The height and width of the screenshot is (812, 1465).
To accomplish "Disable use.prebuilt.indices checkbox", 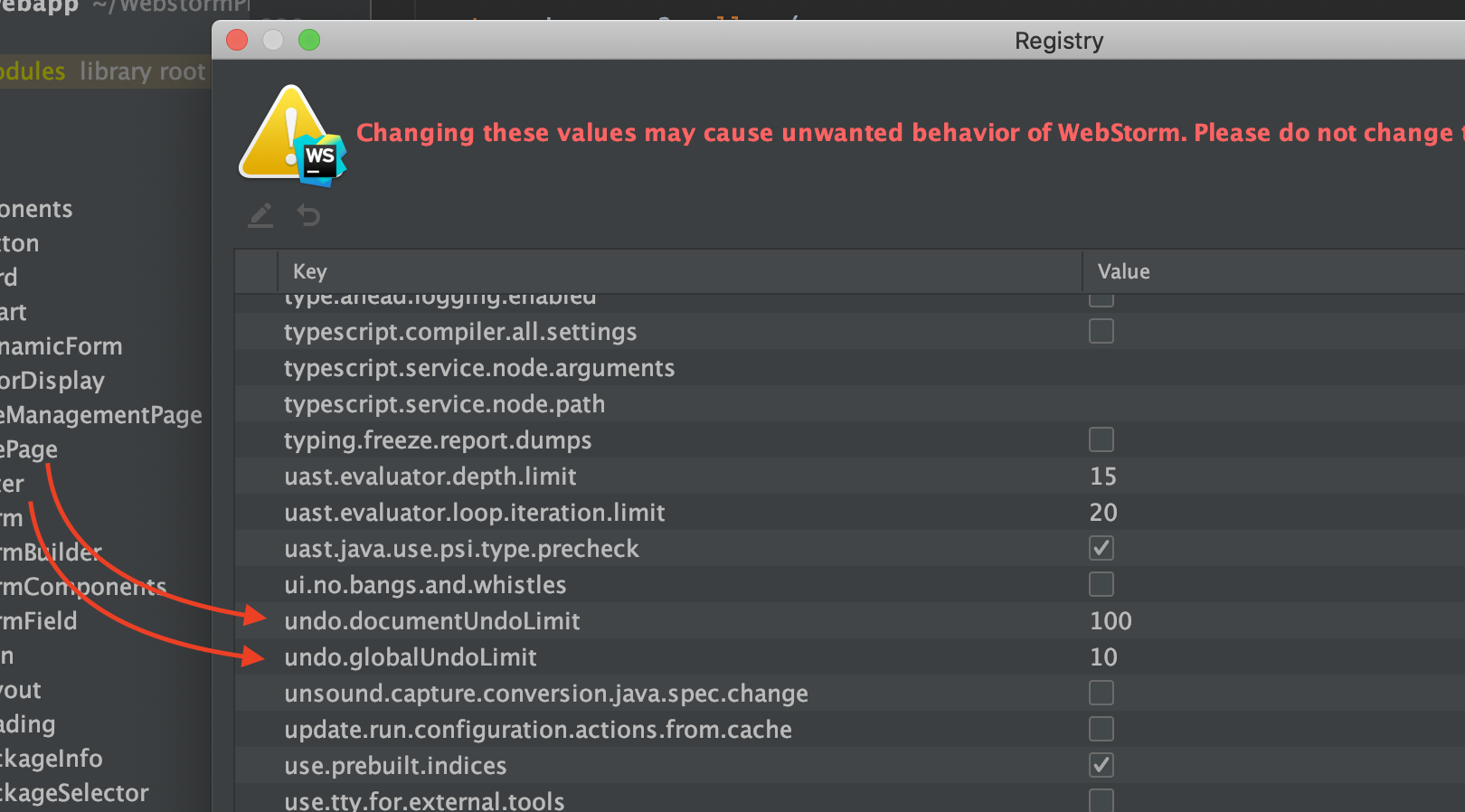I will (x=1101, y=766).
